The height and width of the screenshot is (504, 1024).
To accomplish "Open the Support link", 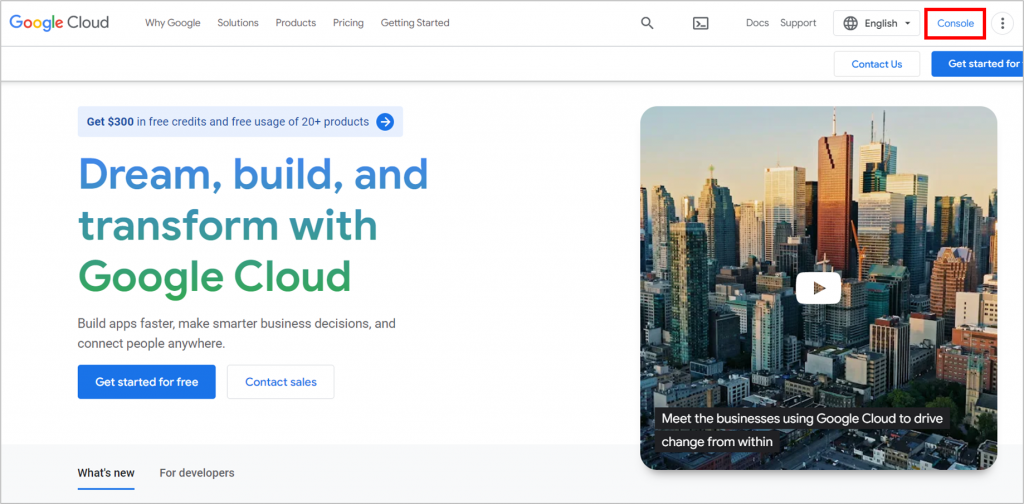I will (x=798, y=23).
